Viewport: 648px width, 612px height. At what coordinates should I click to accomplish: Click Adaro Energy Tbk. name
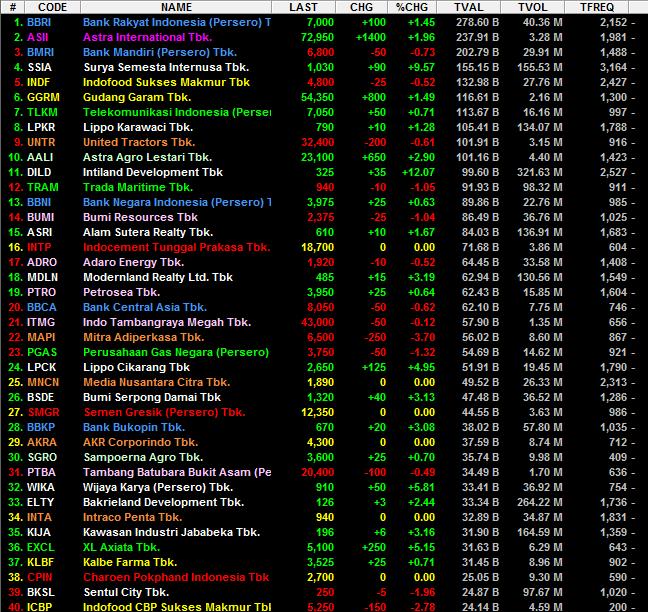pos(133,262)
